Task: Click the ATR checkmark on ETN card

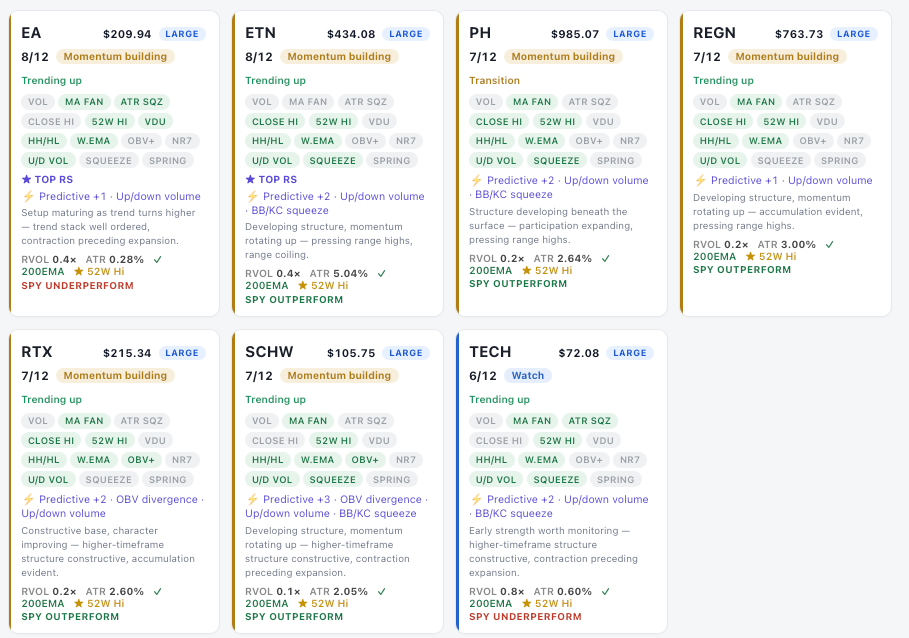Action: coord(381,274)
